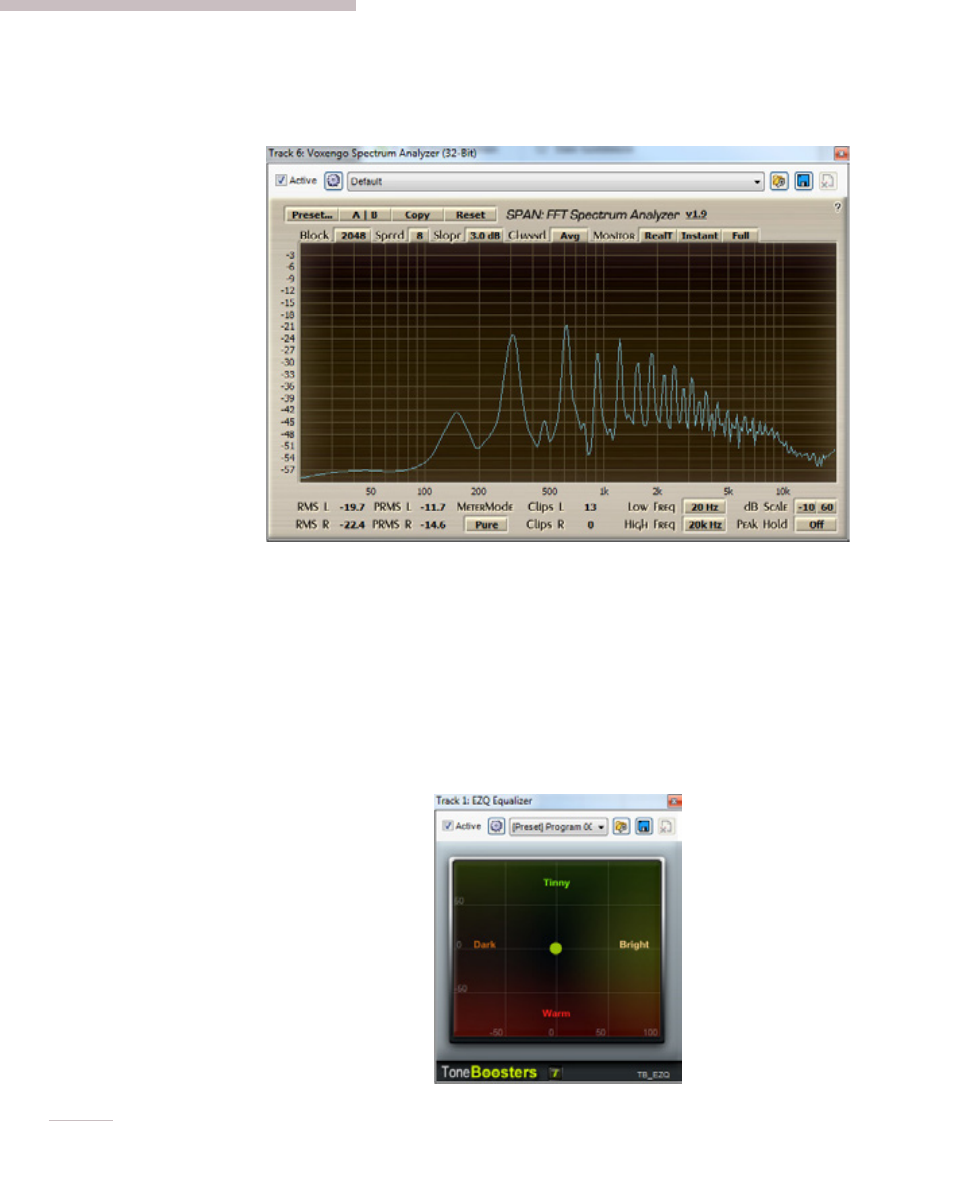Click the TB_EZQ label in EZQ footer

653,1075
